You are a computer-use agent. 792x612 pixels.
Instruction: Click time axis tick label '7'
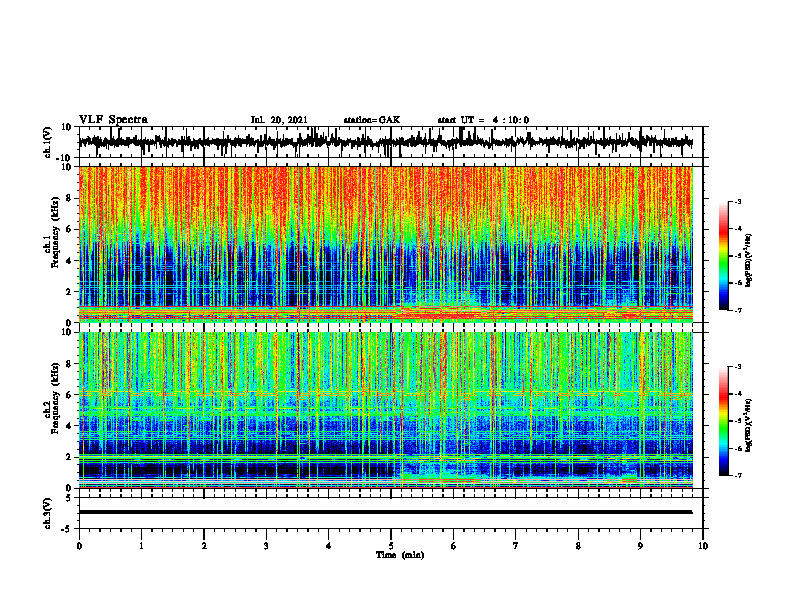click(516, 546)
